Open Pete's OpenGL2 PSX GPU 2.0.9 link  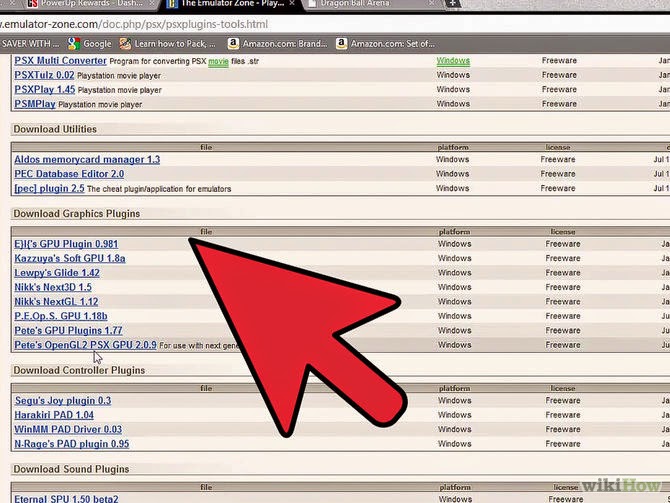click(85, 345)
